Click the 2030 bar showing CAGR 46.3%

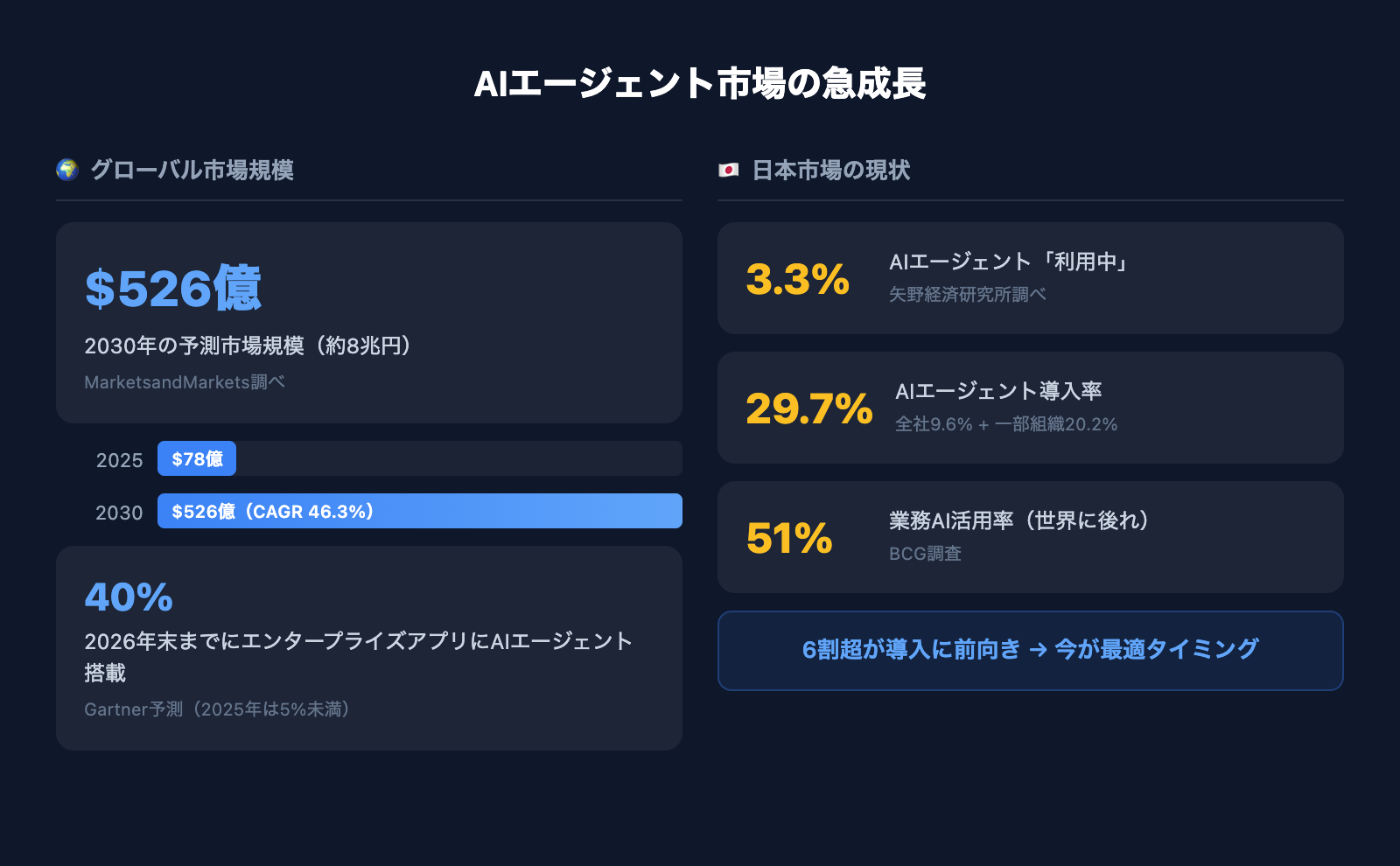[x=419, y=512]
